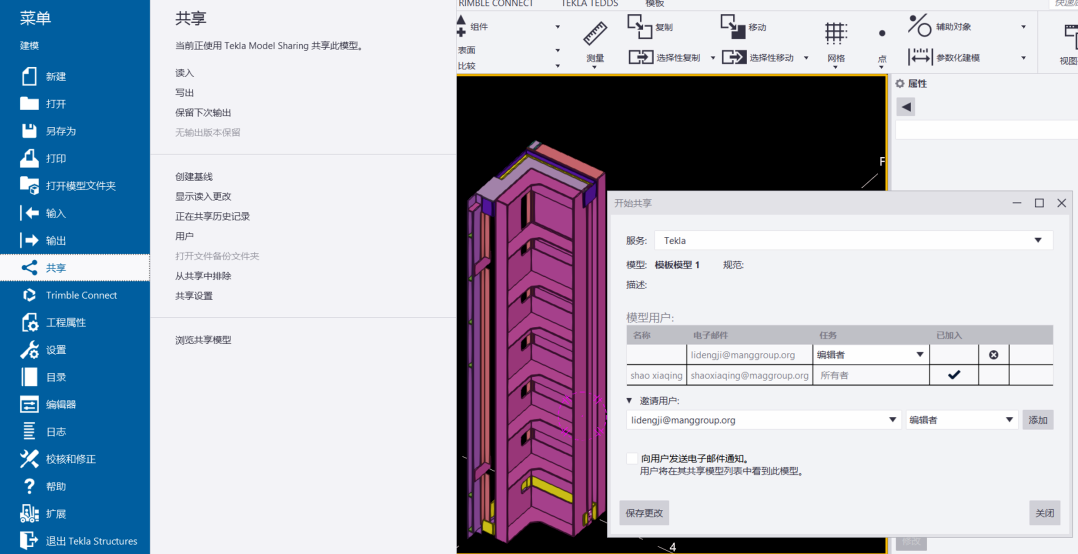Select the 参数化建模 parametric modeling icon
Viewport: 1078px width, 554px height.
click(x=919, y=57)
